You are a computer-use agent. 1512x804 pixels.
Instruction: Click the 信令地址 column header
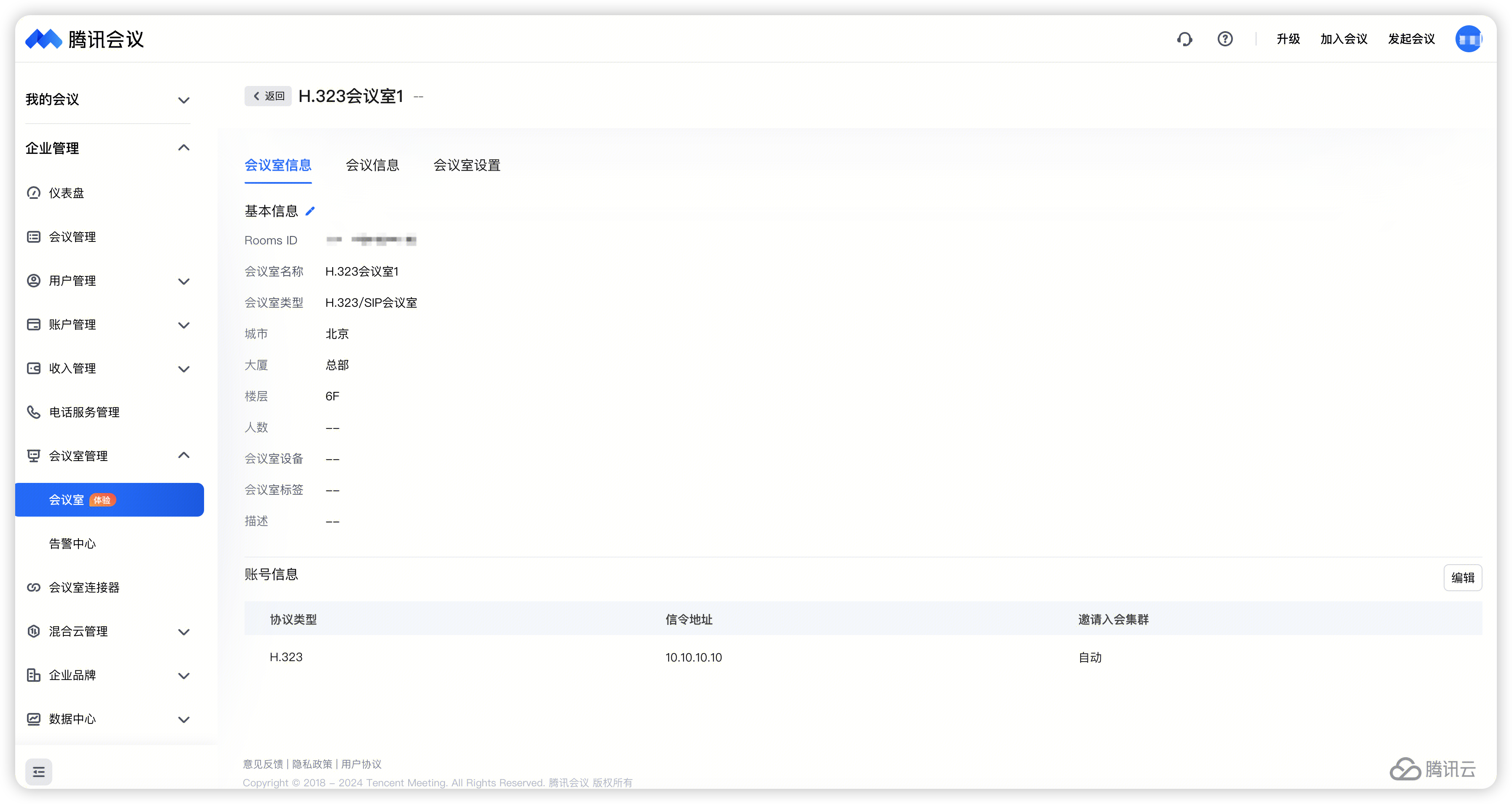[x=689, y=619]
